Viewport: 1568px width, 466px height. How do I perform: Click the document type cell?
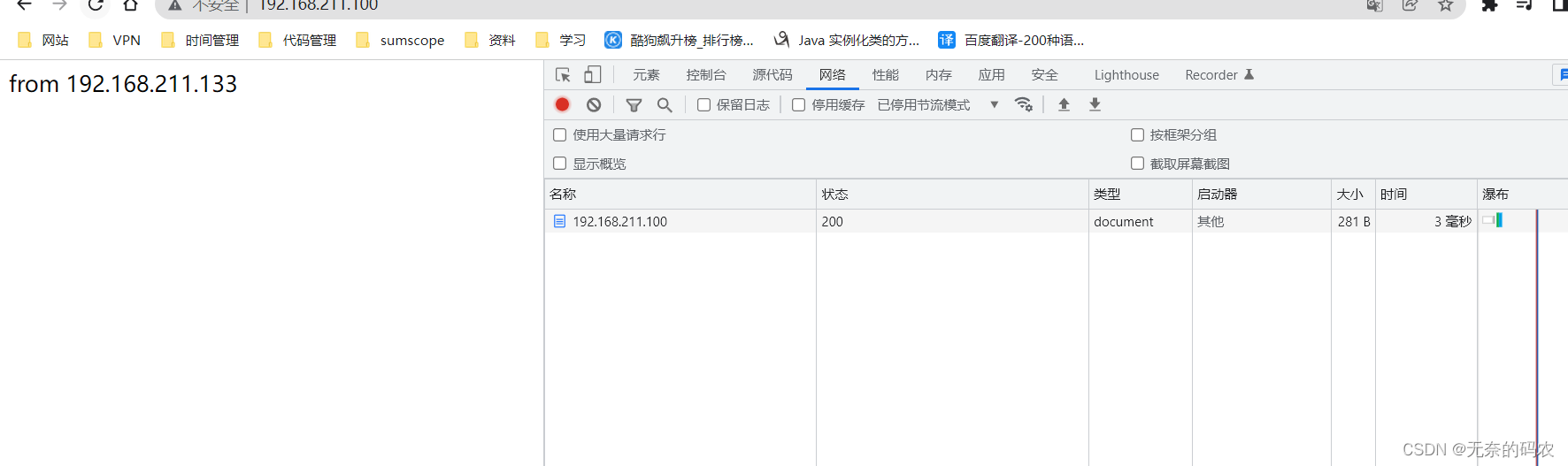pyautogui.click(x=1141, y=222)
